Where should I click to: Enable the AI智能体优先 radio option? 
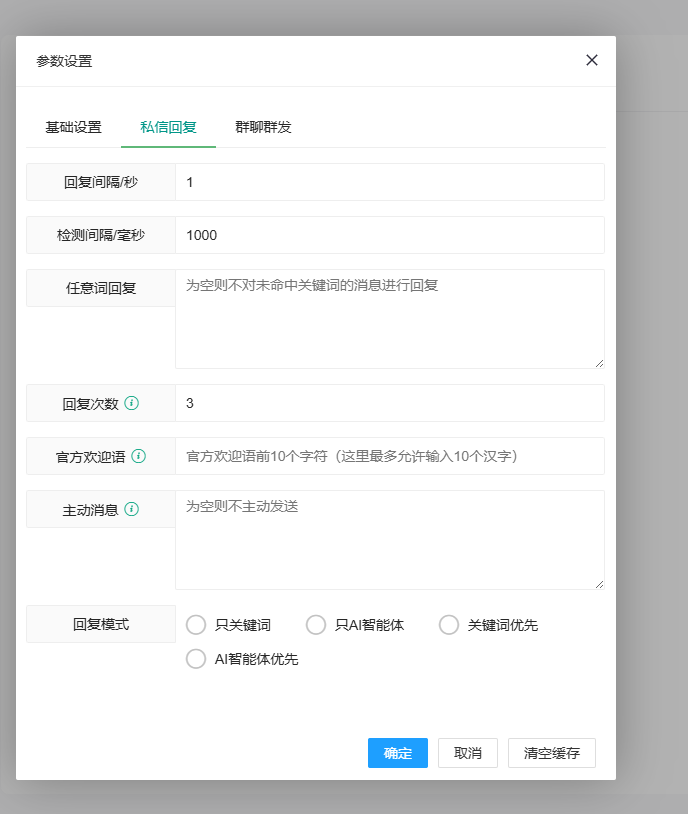197,659
